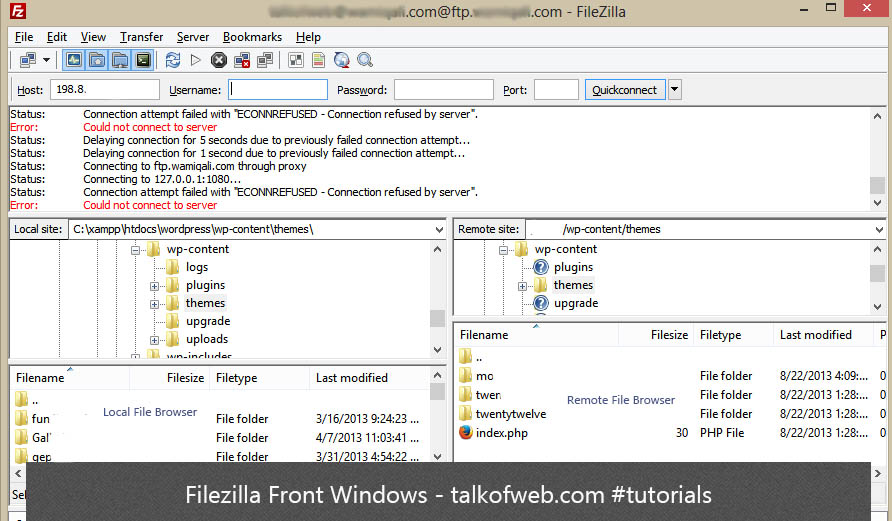Image resolution: width=892 pixels, height=521 pixels.
Task: Open the Local site path dropdown
Action: coord(438,229)
